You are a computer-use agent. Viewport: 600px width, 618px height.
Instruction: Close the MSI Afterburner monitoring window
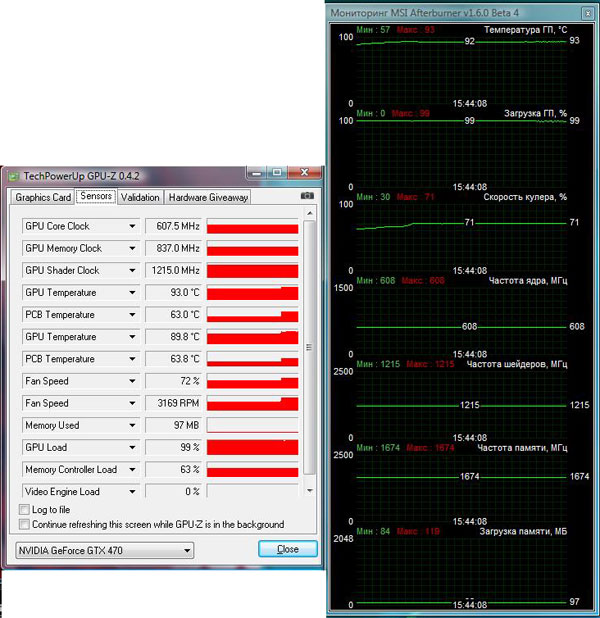(588, 13)
